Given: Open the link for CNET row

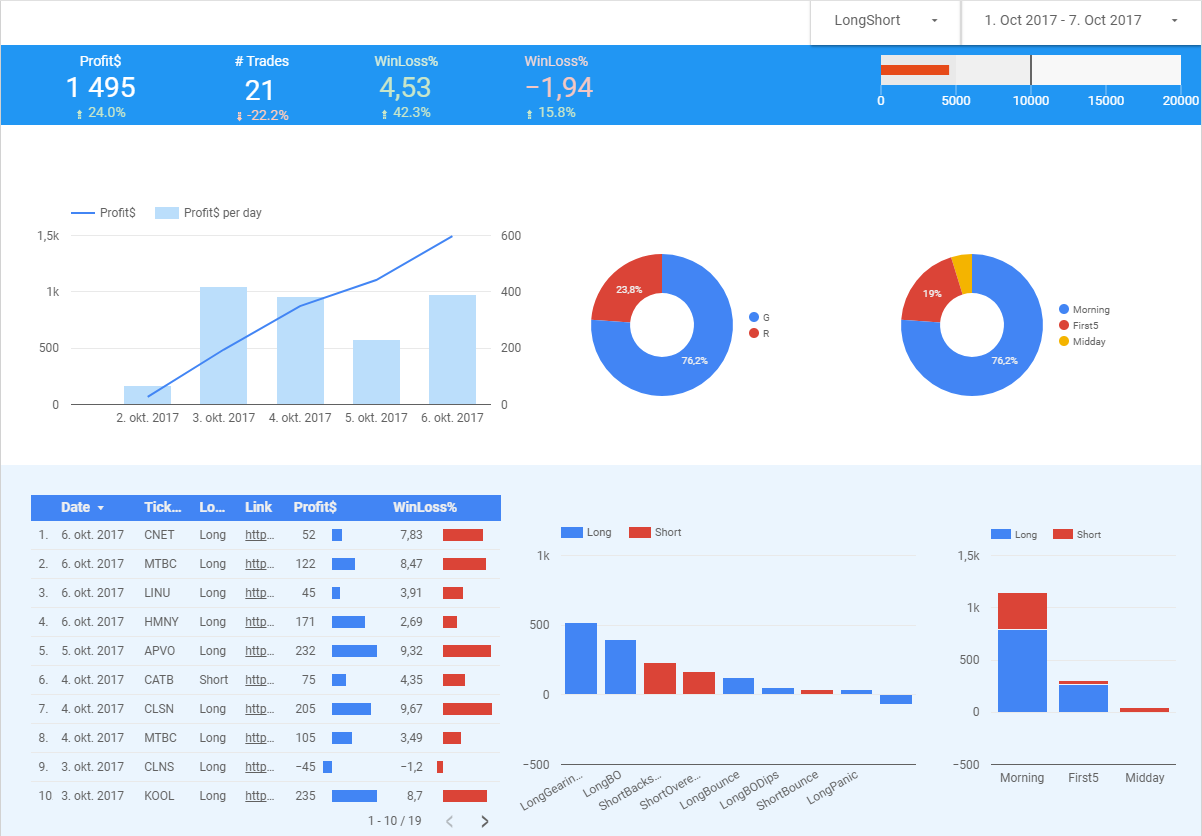Looking at the screenshot, I should click(x=259, y=535).
